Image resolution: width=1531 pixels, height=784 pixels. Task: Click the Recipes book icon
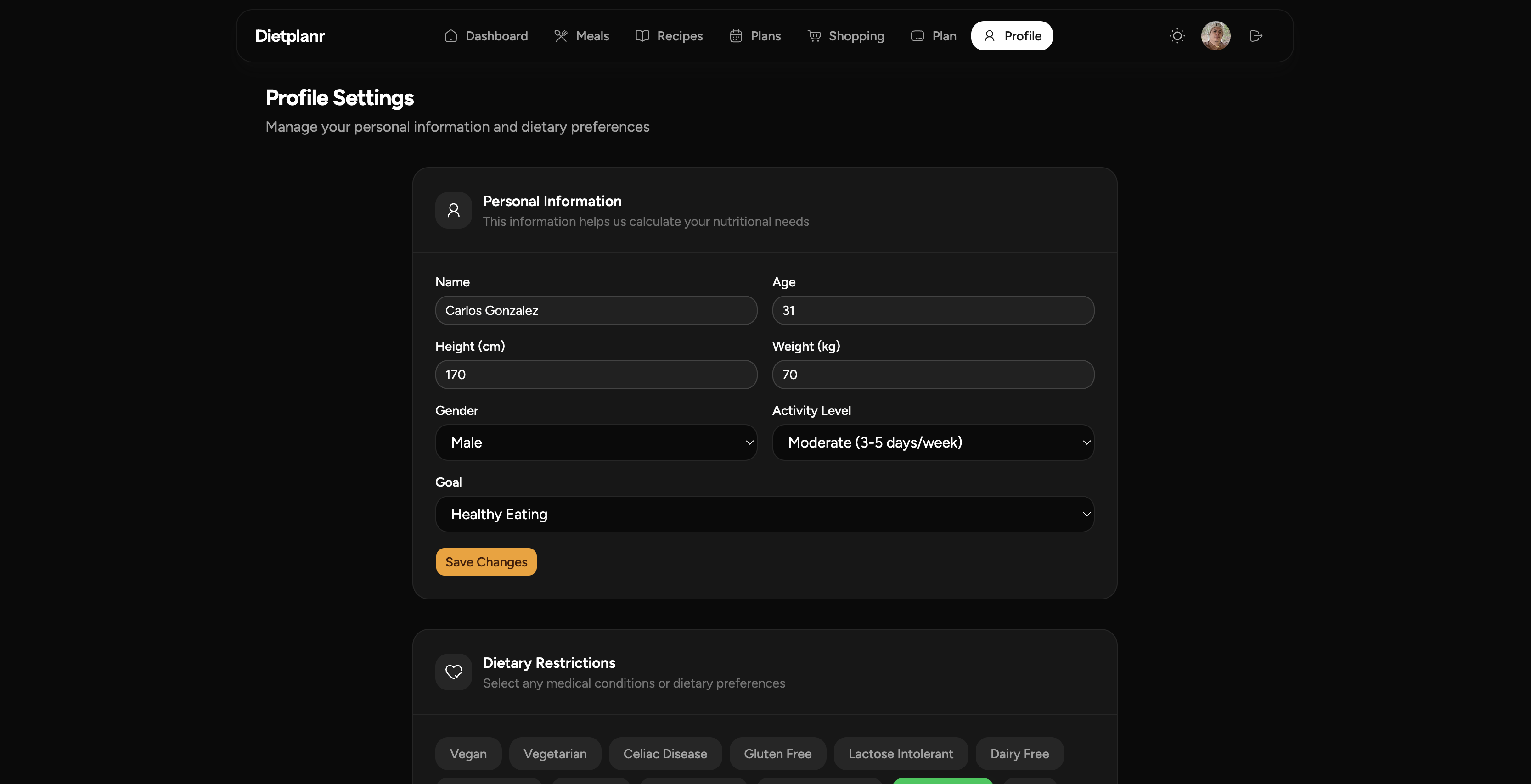click(642, 36)
